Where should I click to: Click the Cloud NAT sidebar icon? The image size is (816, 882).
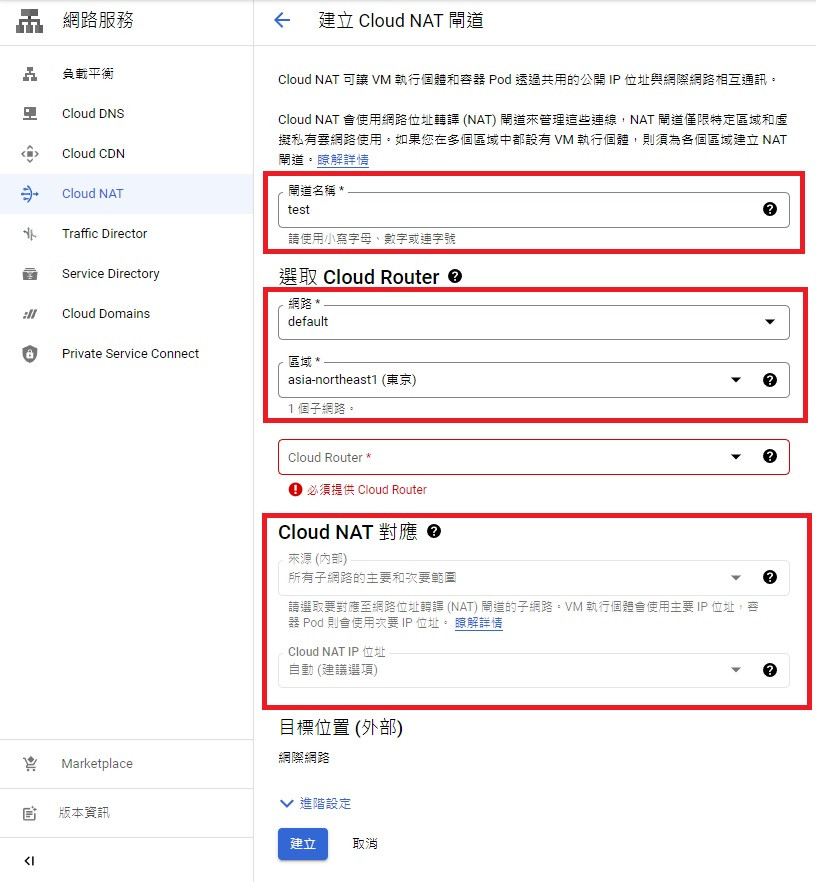tap(30, 194)
